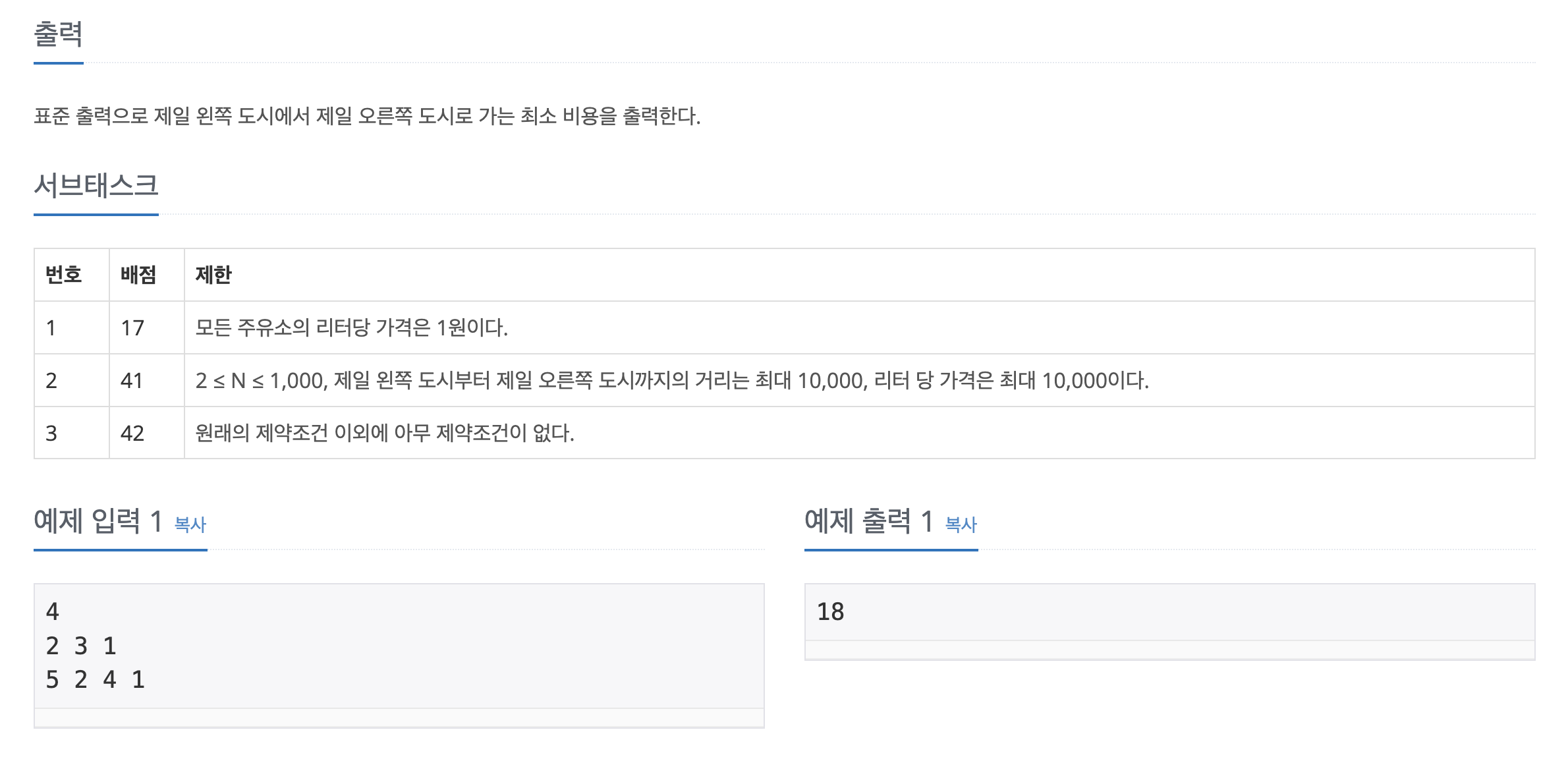This screenshot has width=1568, height=759.
Task: Click the 예제 출력 1 heading
Action: click(x=869, y=521)
